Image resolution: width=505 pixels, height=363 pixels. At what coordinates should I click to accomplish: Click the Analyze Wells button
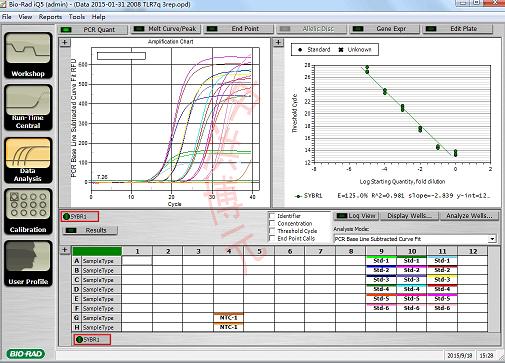pyautogui.click(x=469, y=216)
